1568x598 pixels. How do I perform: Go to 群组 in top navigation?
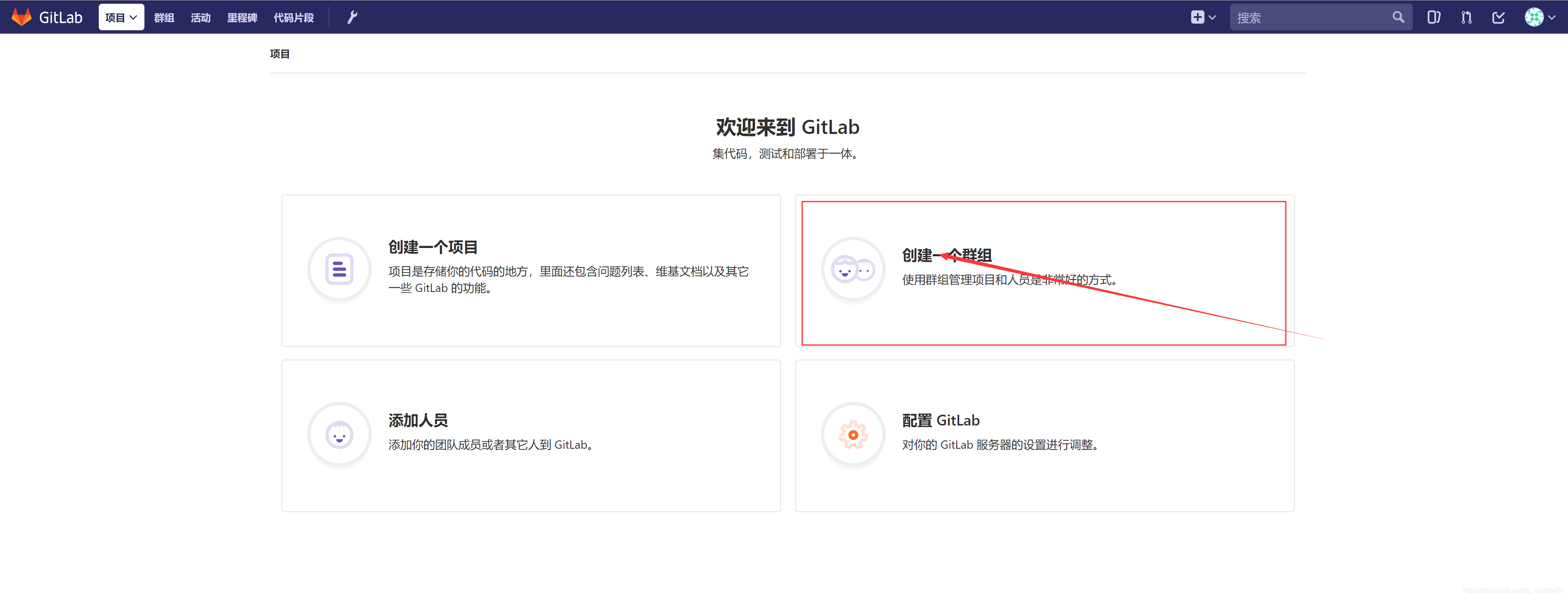(x=164, y=18)
